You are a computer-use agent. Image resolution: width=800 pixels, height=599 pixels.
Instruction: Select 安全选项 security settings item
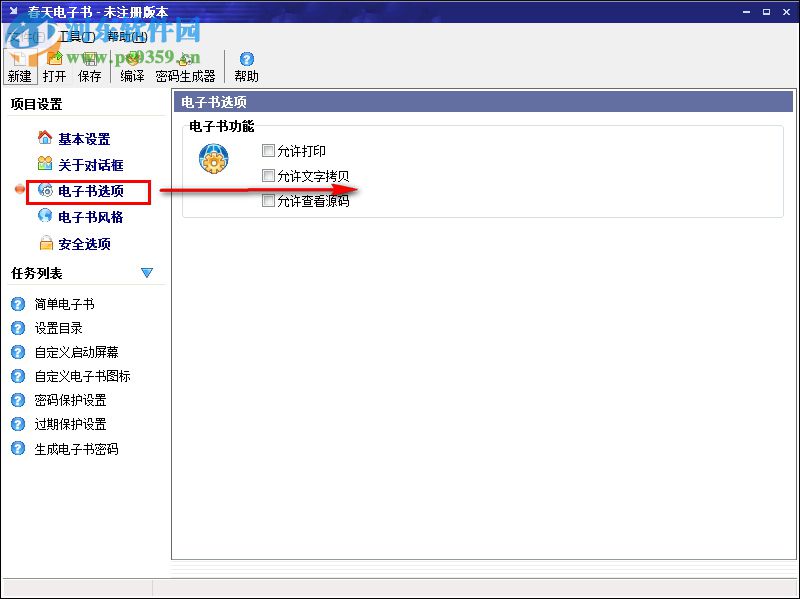(x=84, y=244)
